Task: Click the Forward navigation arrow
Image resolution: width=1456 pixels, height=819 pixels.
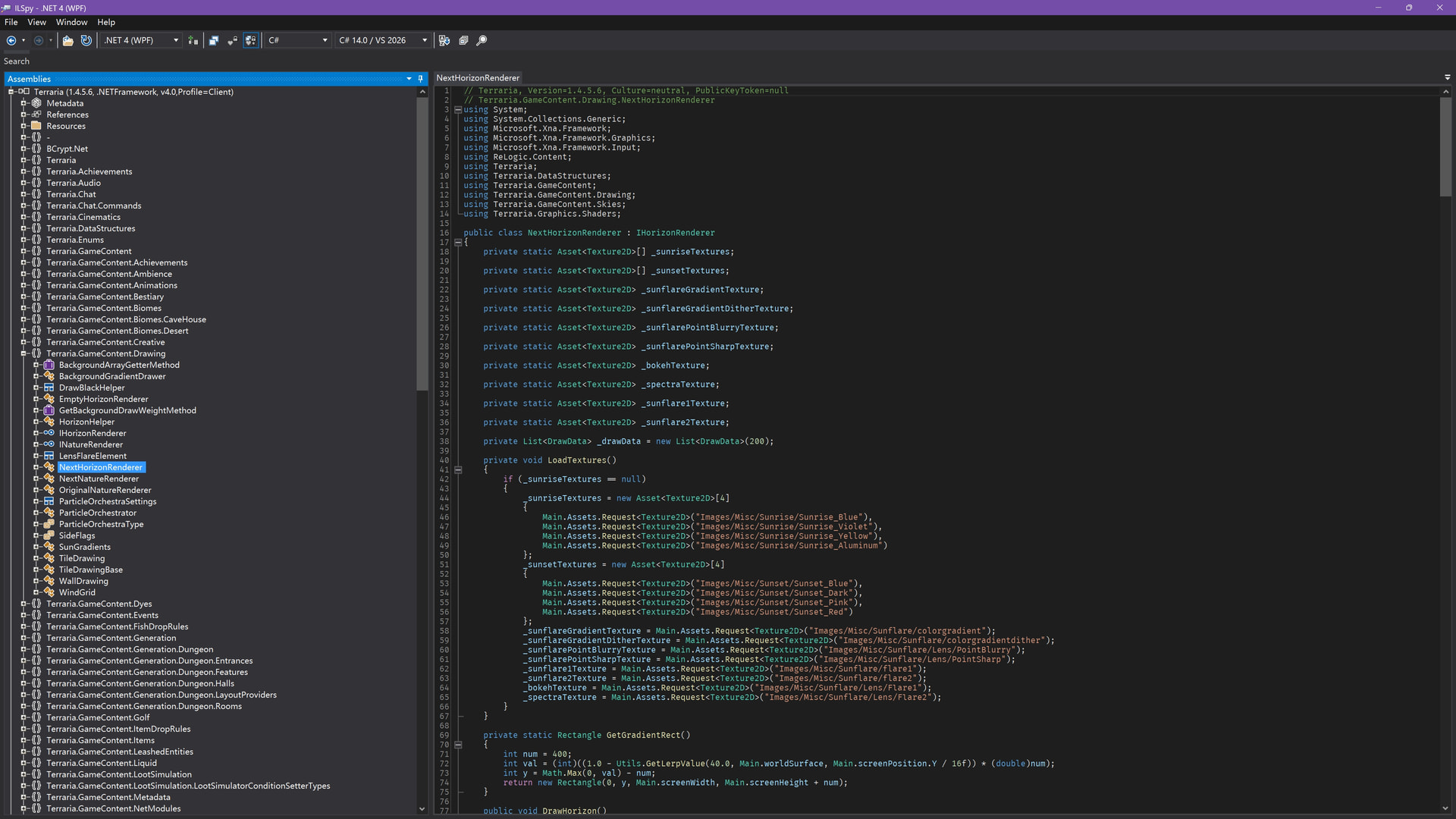Action: tap(39, 40)
